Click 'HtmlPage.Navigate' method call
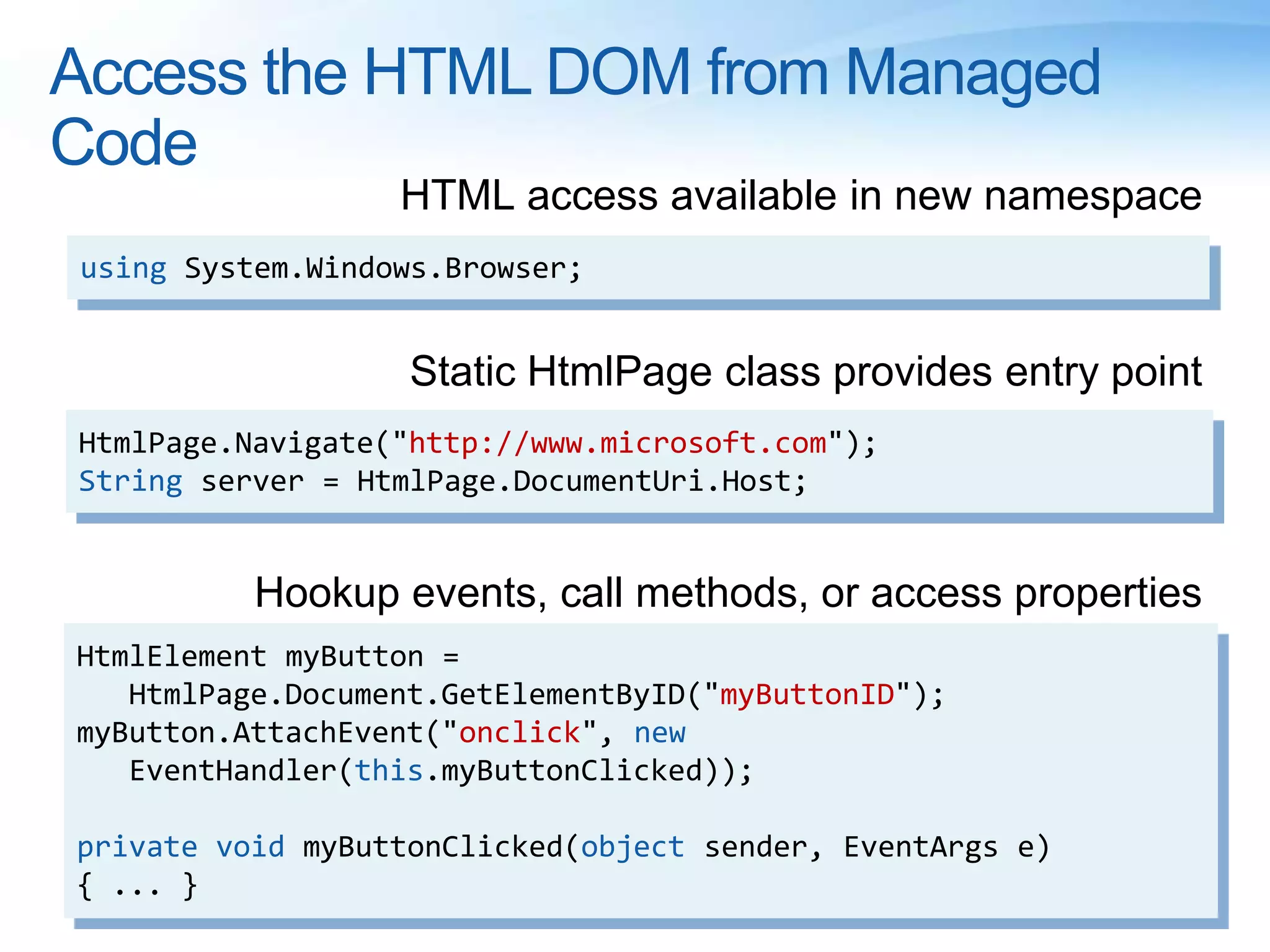Image resolution: width=1270 pixels, height=952 pixels. click(x=226, y=444)
